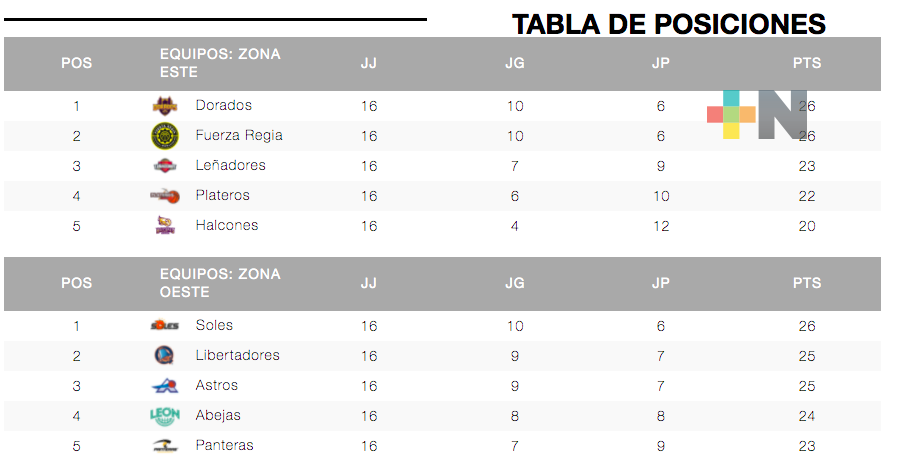This screenshot has height=471, width=897.
Task: Click the Zona Este JG column header
Action: click(x=515, y=63)
